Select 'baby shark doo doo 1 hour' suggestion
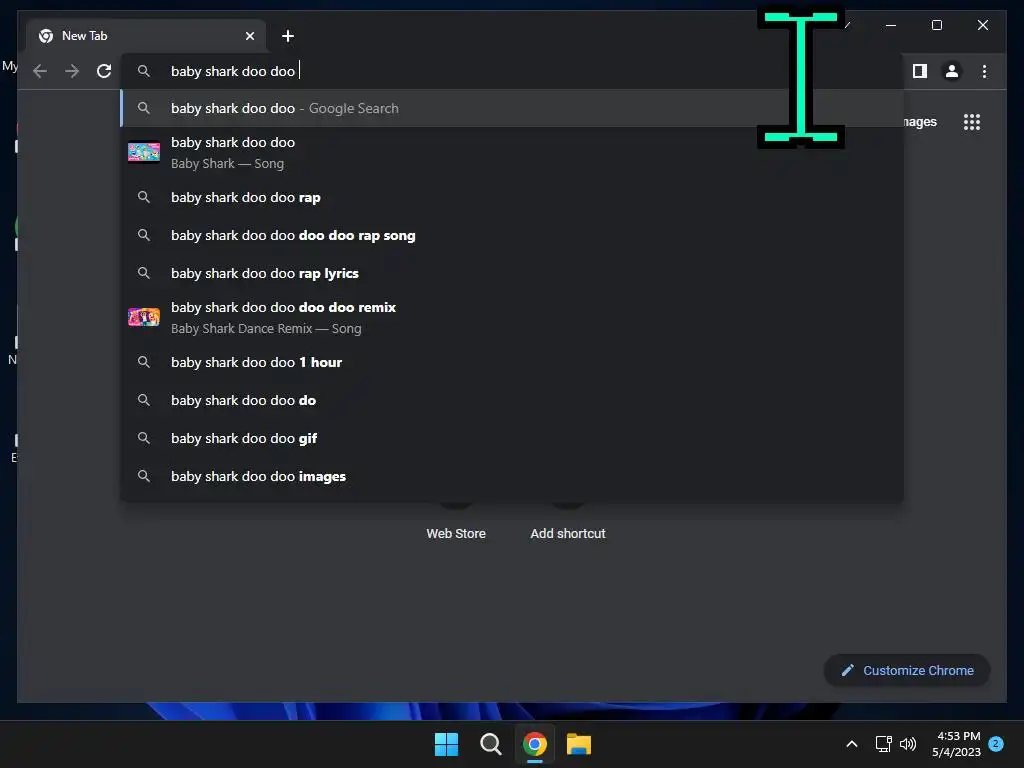1024x768 pixels. click(512, 362)
